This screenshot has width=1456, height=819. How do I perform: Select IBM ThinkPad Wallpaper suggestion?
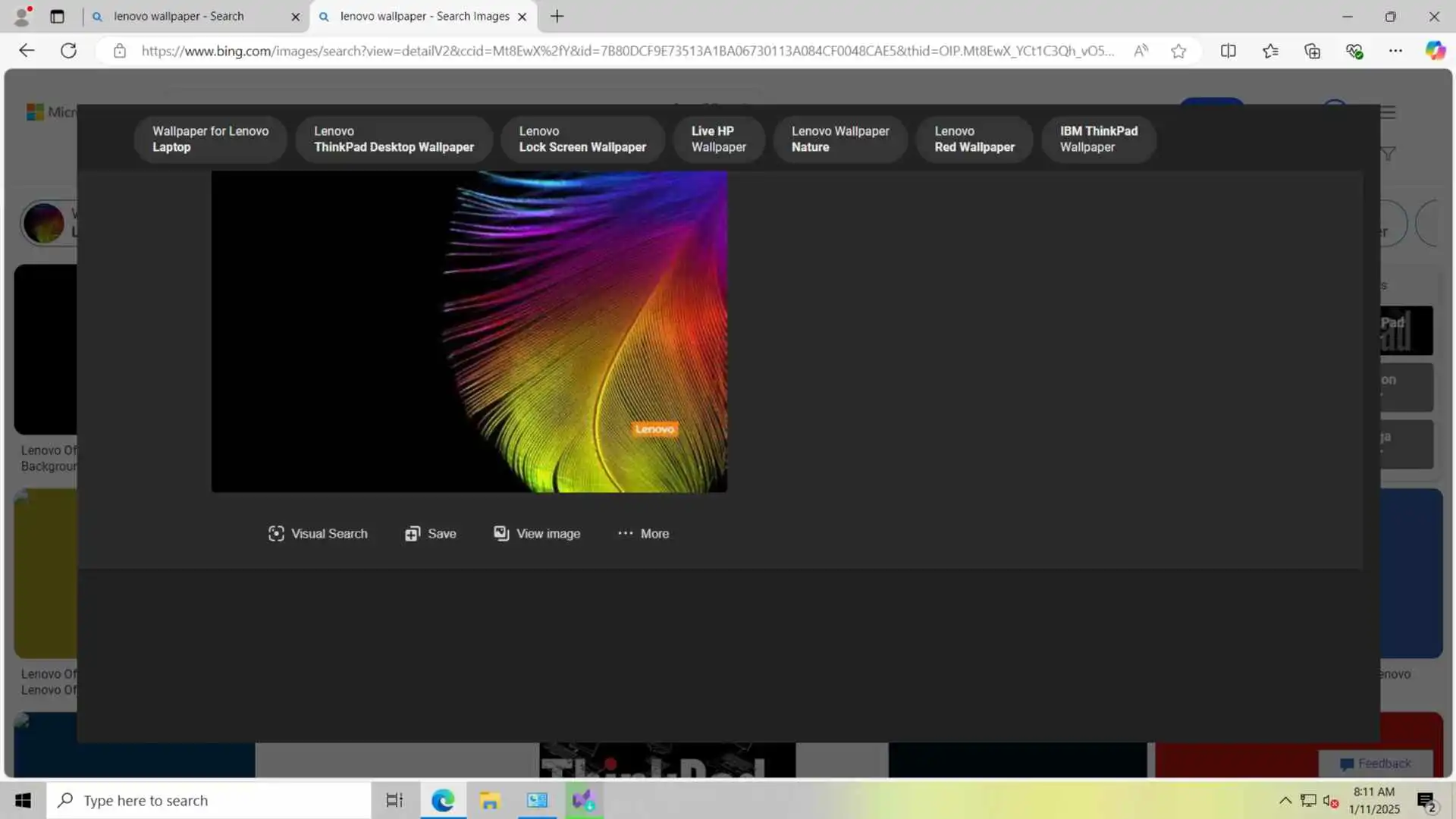tap(1098, 139)
